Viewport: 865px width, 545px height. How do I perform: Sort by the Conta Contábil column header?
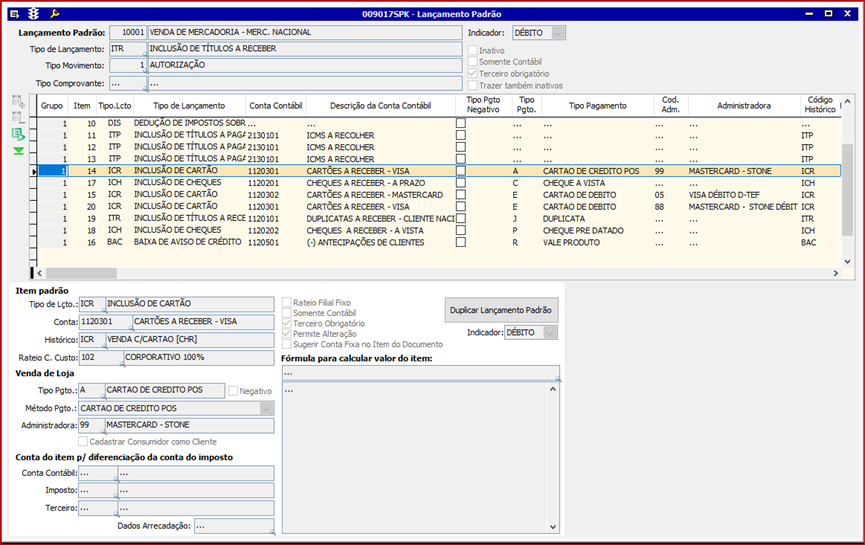(x=275, y=105)
